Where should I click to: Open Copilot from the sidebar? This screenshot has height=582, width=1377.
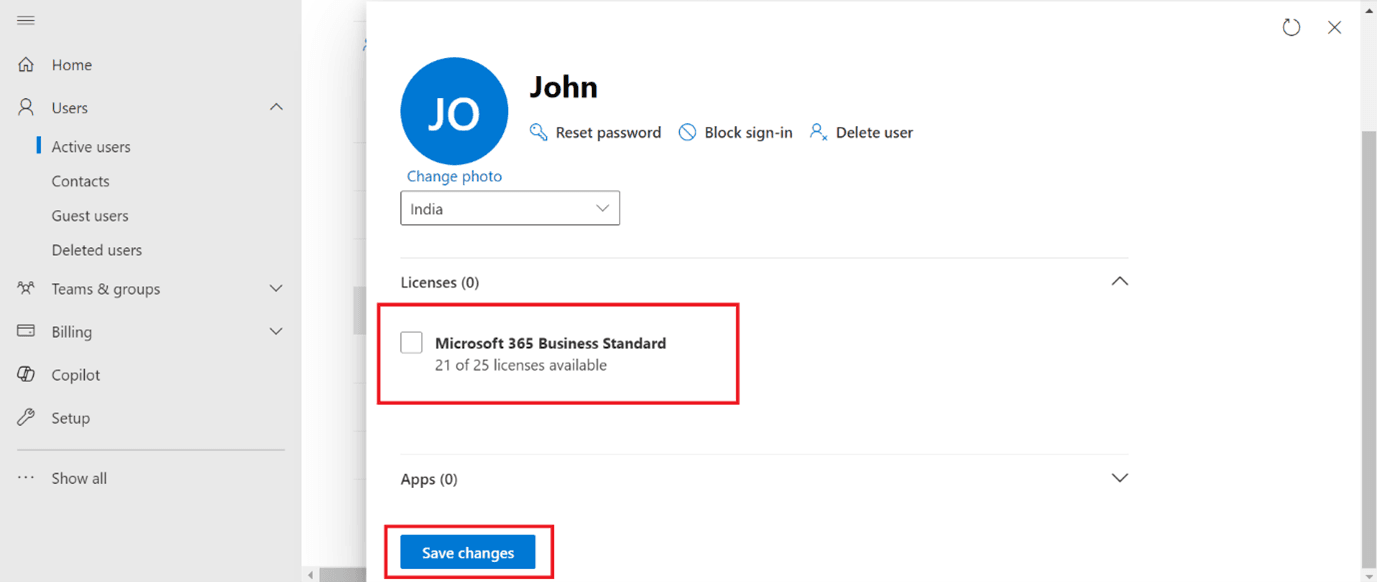27,374
